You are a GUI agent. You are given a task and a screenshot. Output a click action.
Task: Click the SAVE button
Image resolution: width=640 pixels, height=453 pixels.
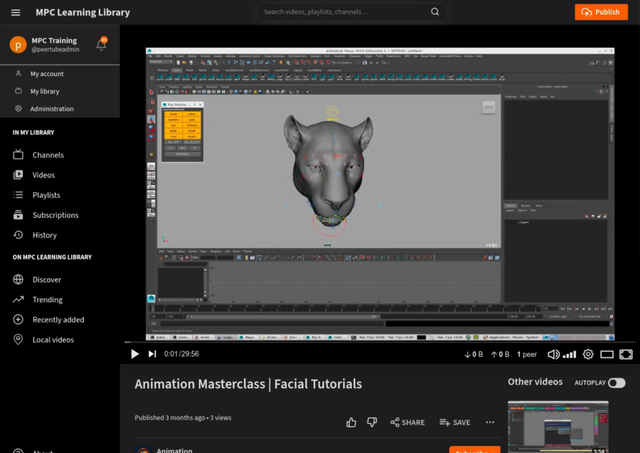coord(455,422)
